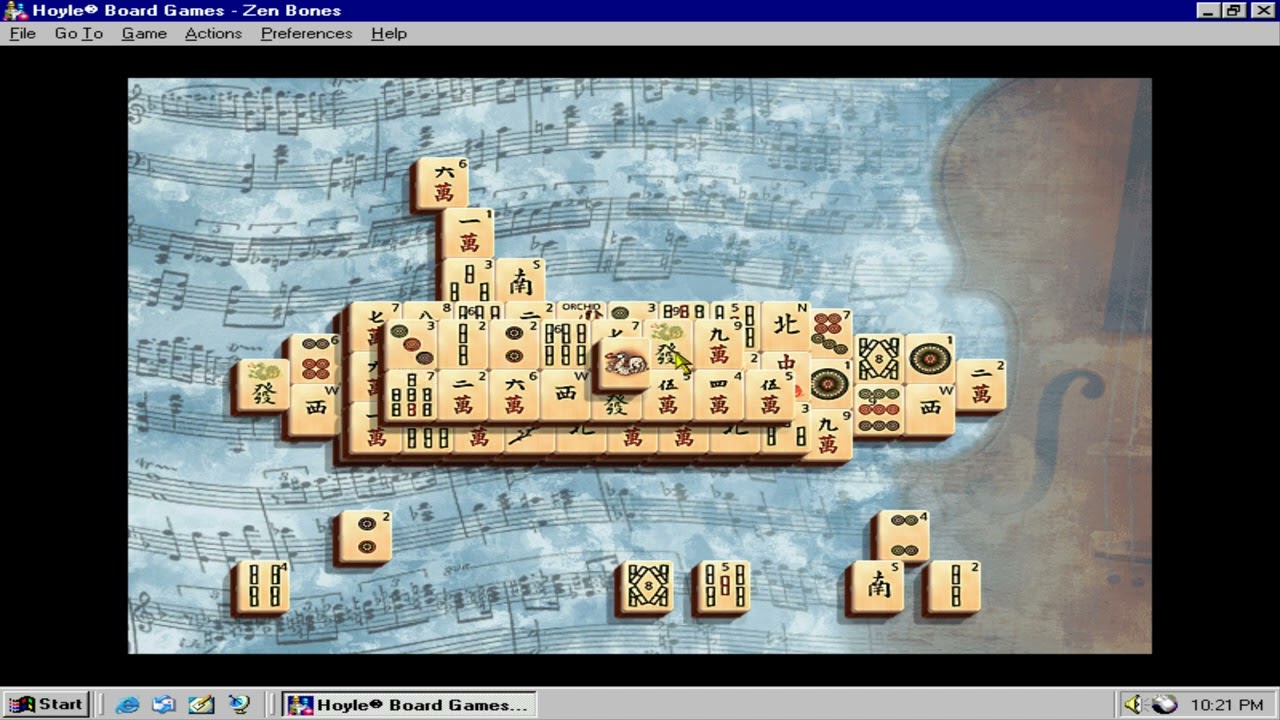This screenshot has height=720, width=1280.
Task: Open the Actions menu
Action: coord(213,33)
